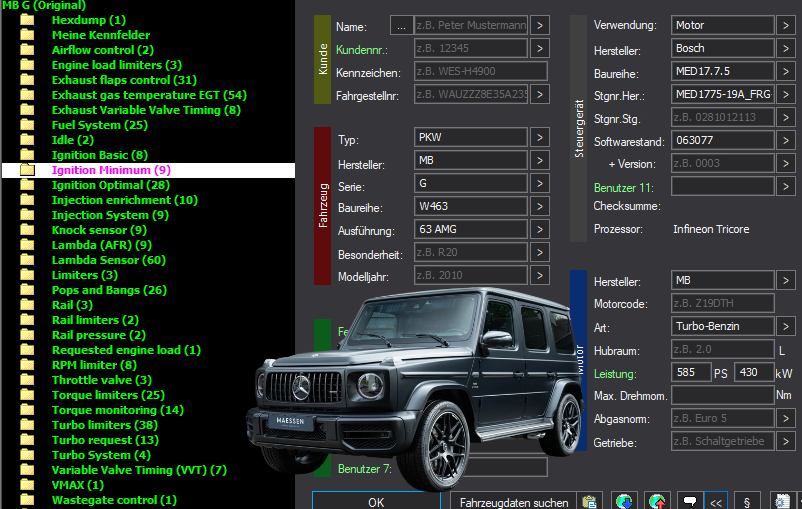Click the folder icon beside RPM limiter (8)
The image size is (802, 509).
(x=27, y=365)
